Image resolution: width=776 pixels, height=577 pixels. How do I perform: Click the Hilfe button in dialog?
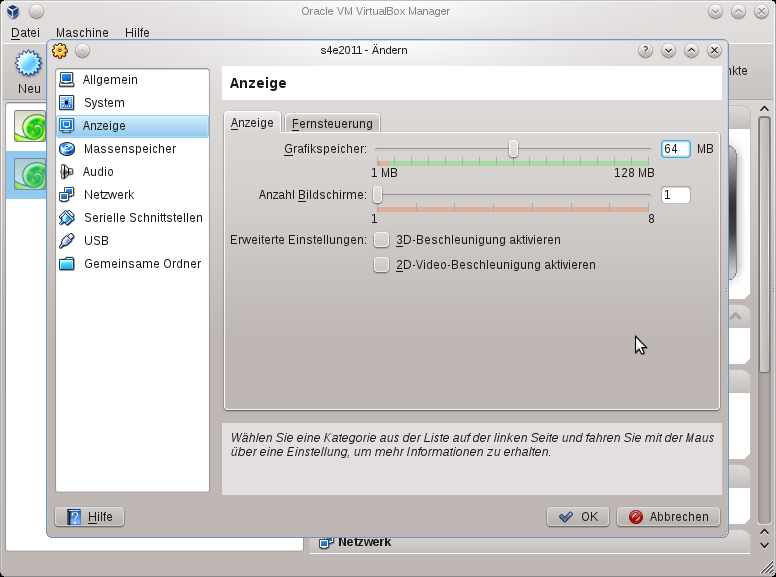[x=90, y=517]
